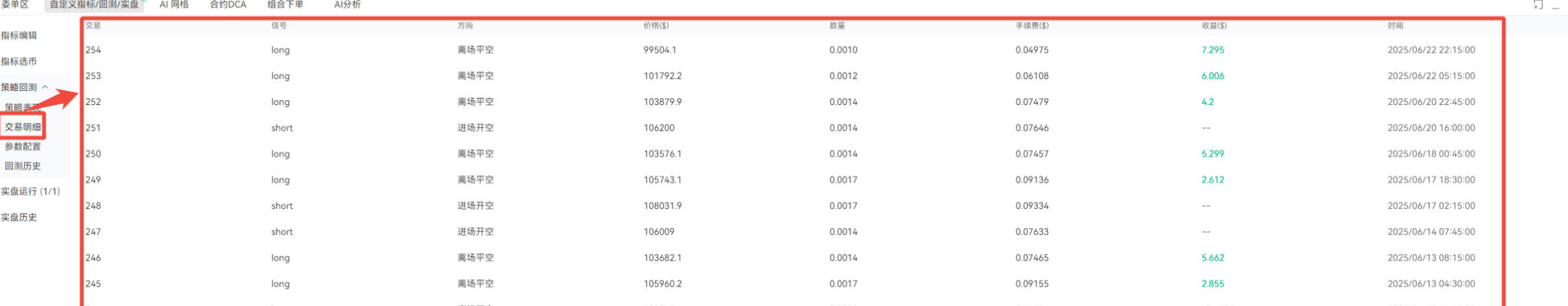Open 指标选币 in the sidebar
Viewport: 1568px width, 306px height.
[x=19, y=62]
